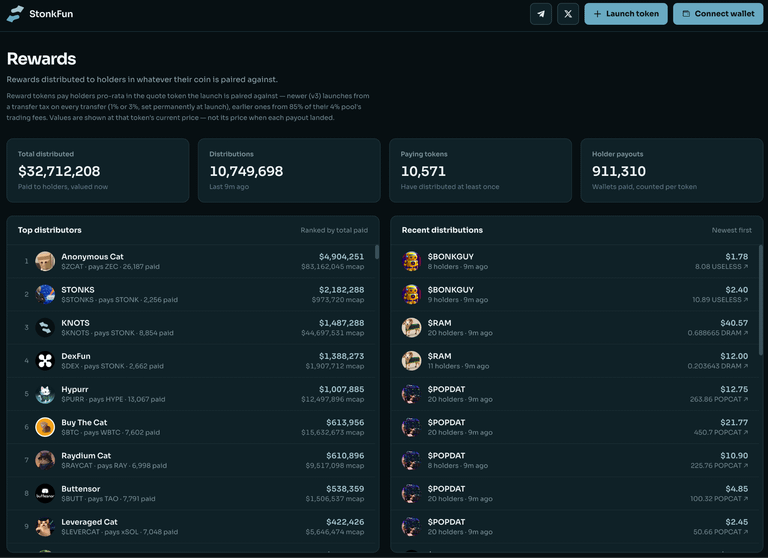
Task: Open the X social icon
Action: (568, 14)
